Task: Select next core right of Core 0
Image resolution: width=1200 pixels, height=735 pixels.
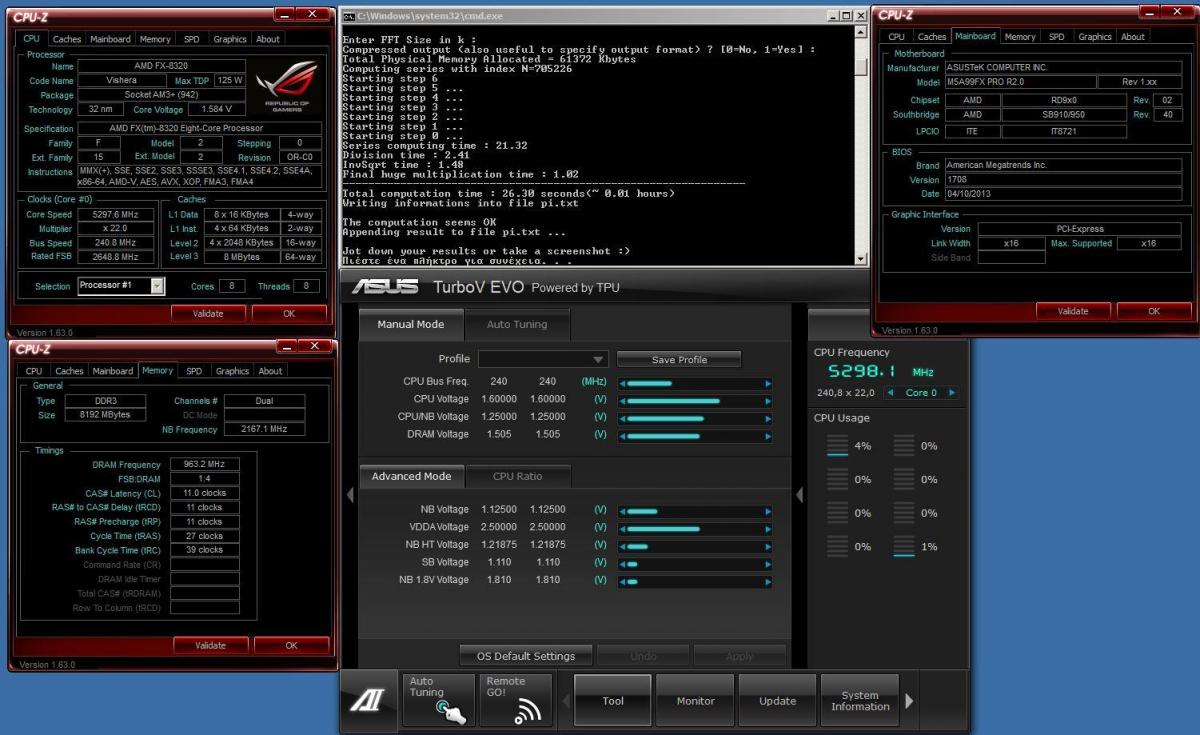Action: pos(952,393)
